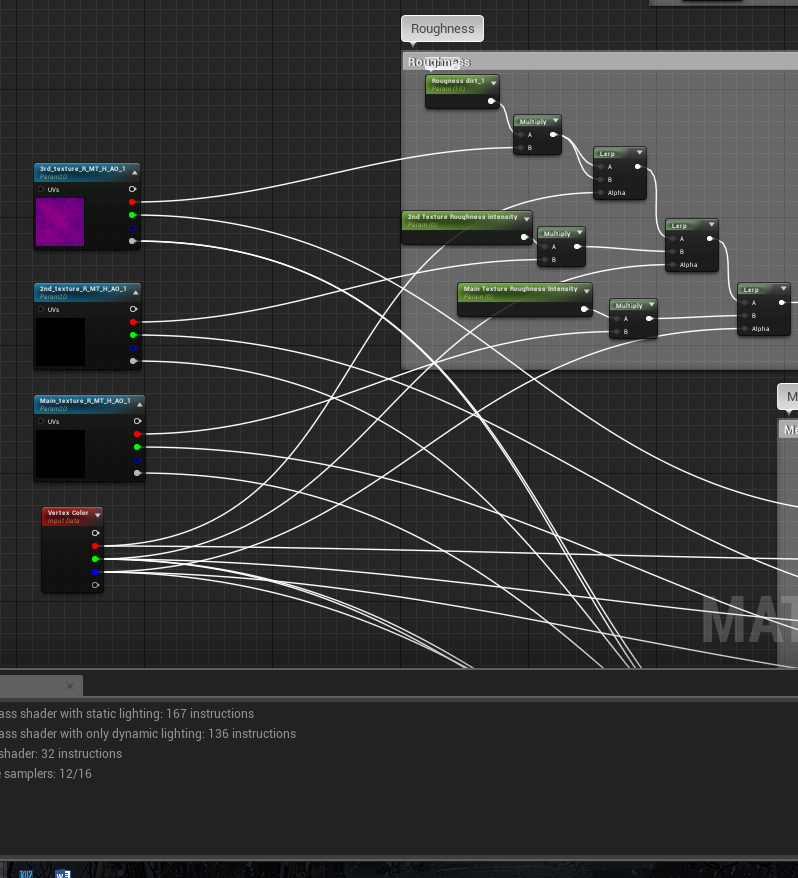798x878 pixels.
Task: Click alpha output pin of 3rd_texture node
Action: (x=132, y=241)
